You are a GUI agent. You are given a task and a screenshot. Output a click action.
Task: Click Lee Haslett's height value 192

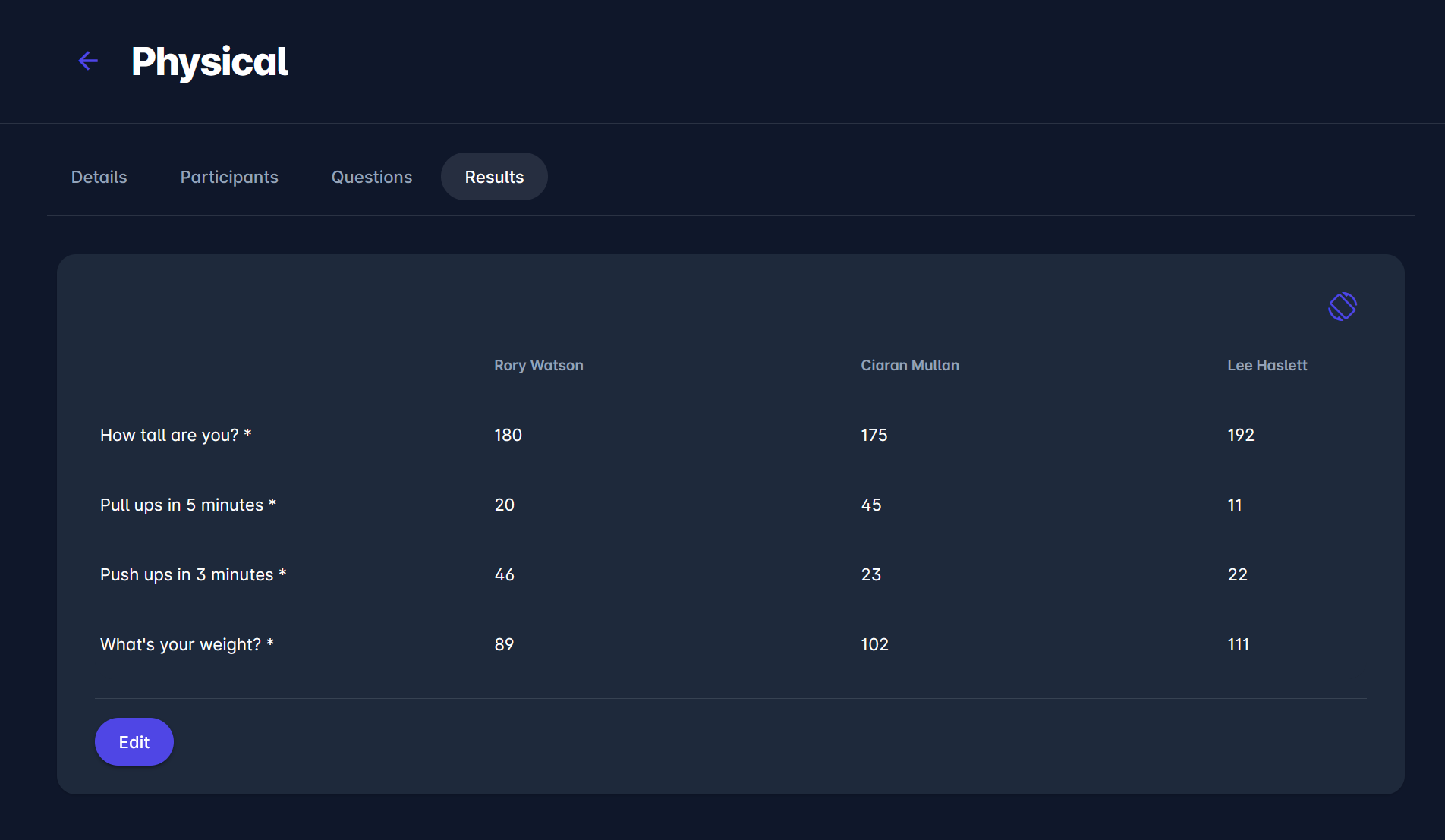click(x=1240, y=435)
